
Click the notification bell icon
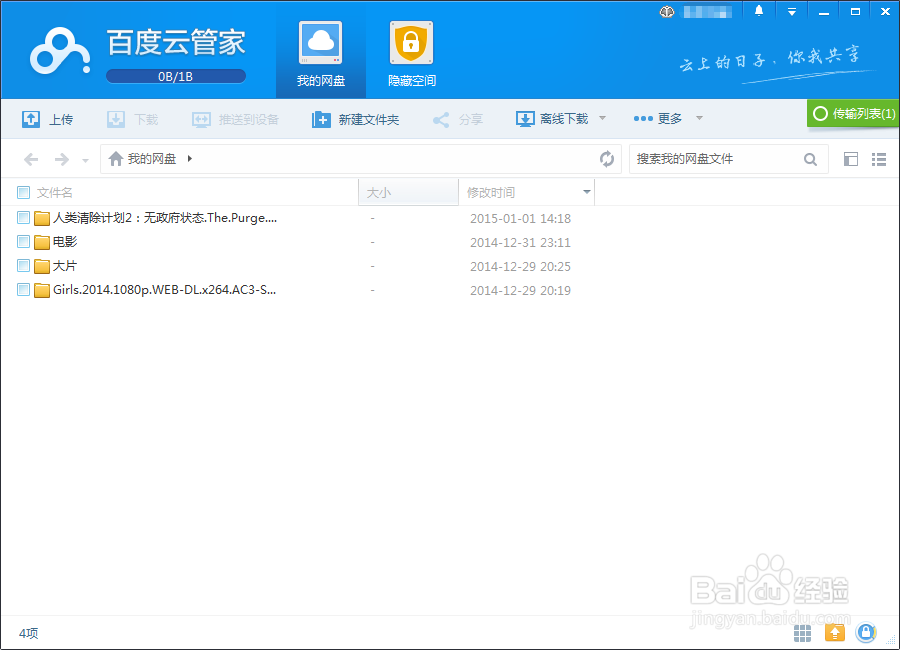758,11
